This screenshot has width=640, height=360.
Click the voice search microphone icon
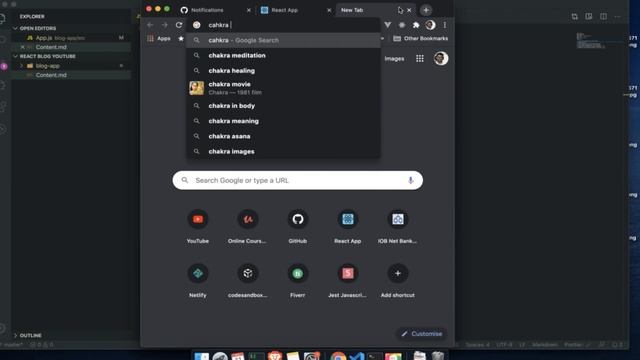[x=411, y=180]
